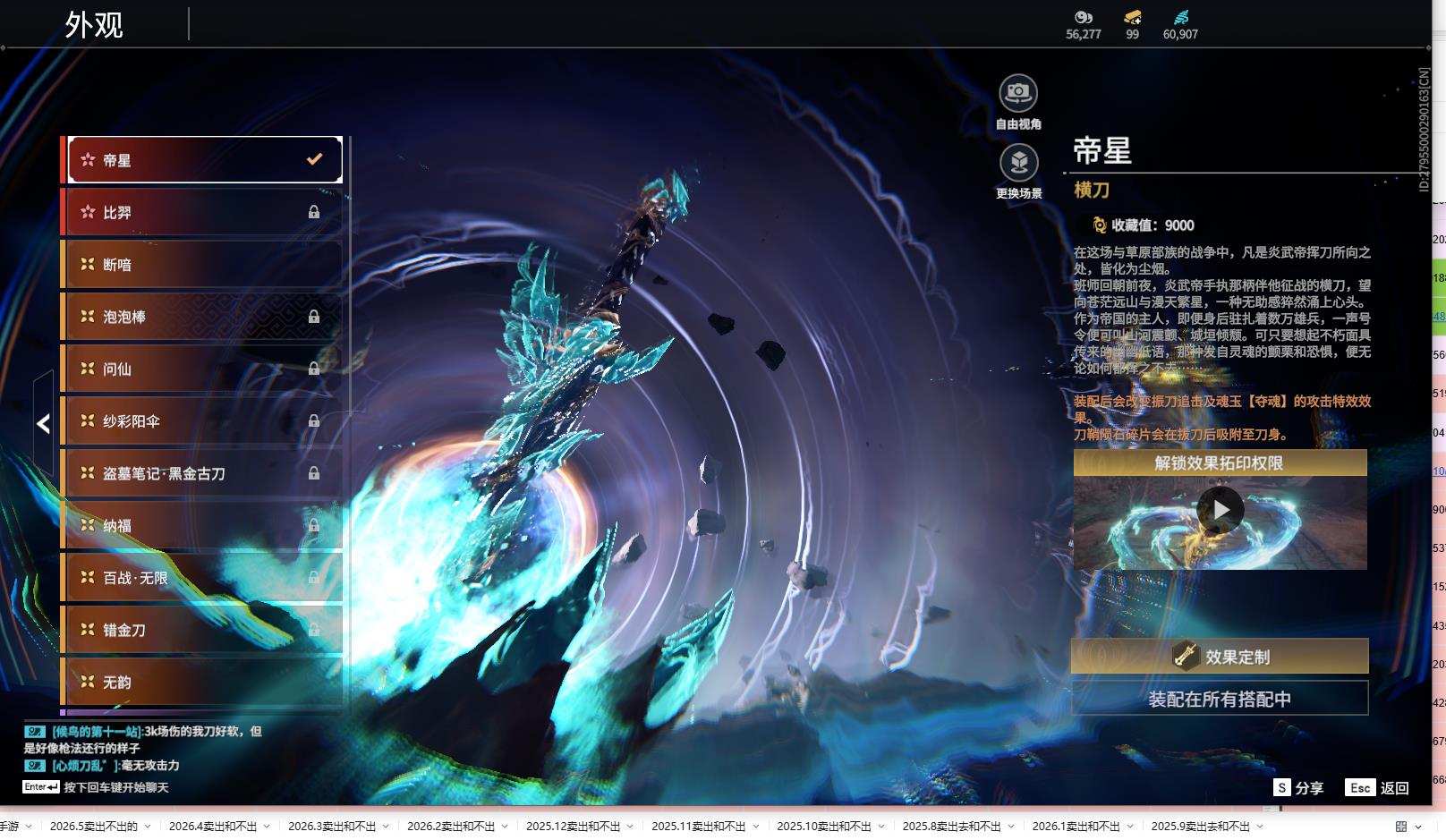Viewport: 1446px width, 840px height.
Task: Click player name 候鸟的第十一站 in chat
Action: coord(98,732)
